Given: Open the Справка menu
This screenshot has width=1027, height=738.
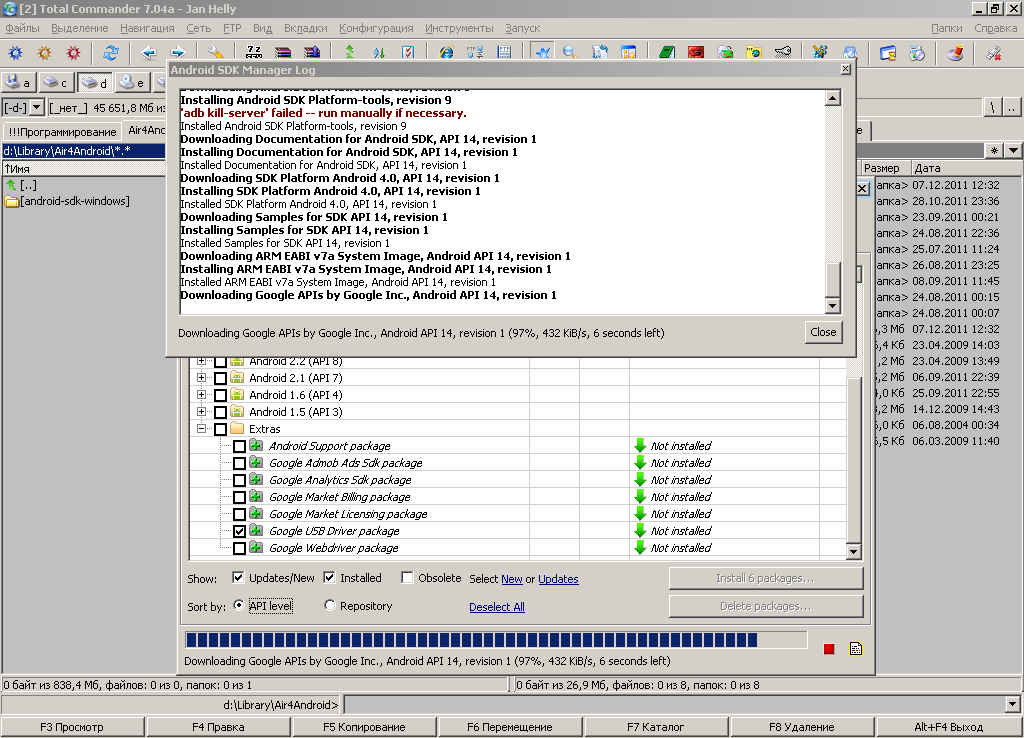Looking at the screenshot, I should coord(996,28).
